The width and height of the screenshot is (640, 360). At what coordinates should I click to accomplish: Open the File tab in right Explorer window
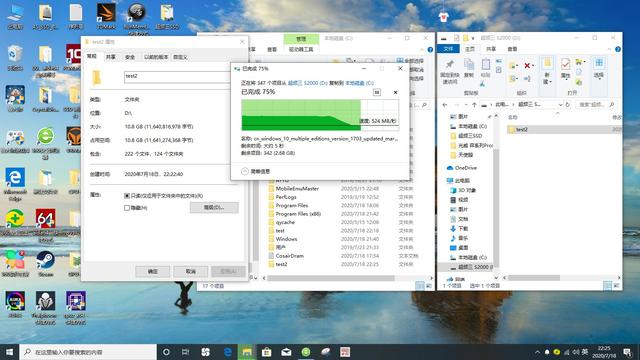coord(448,49)
